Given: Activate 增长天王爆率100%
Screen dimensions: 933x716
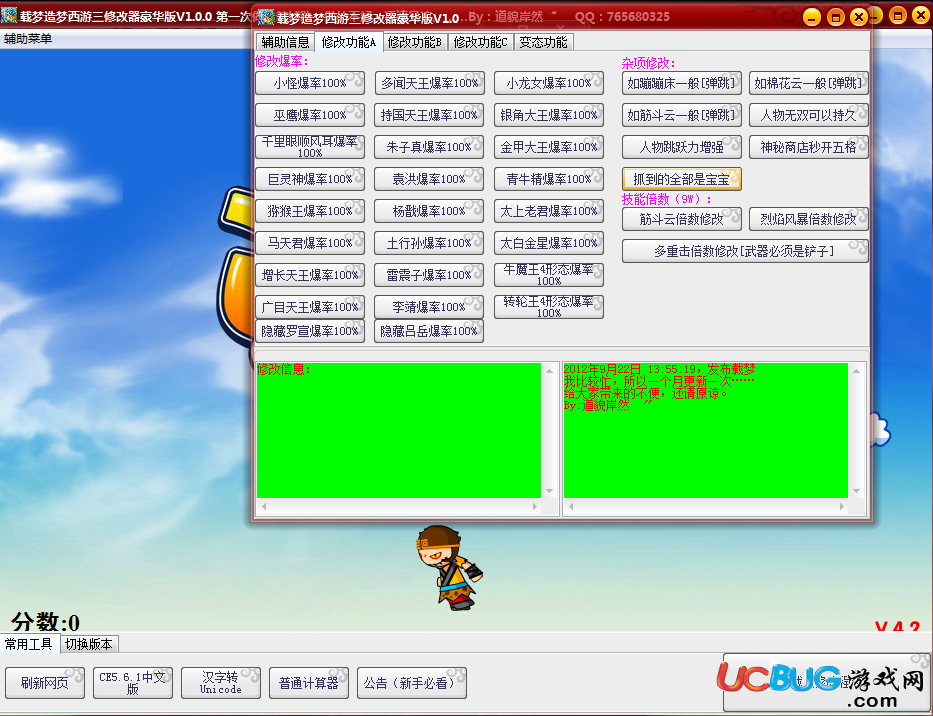Looking at the screenshot, I should 310,275.
